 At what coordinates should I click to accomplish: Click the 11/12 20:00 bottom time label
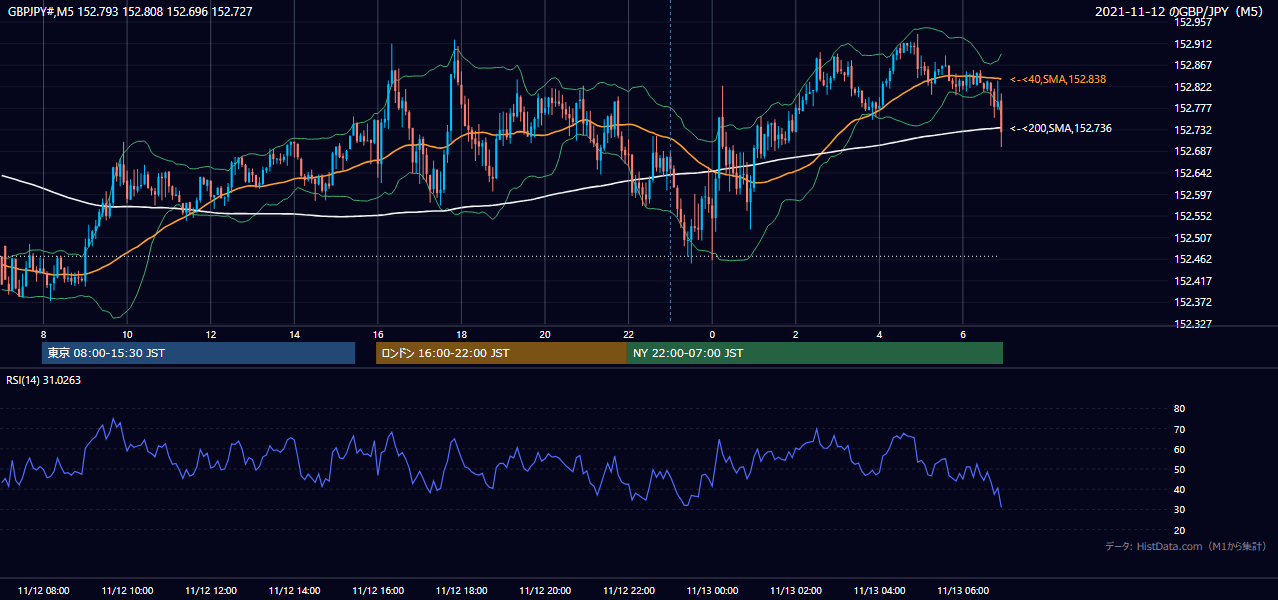545,591
